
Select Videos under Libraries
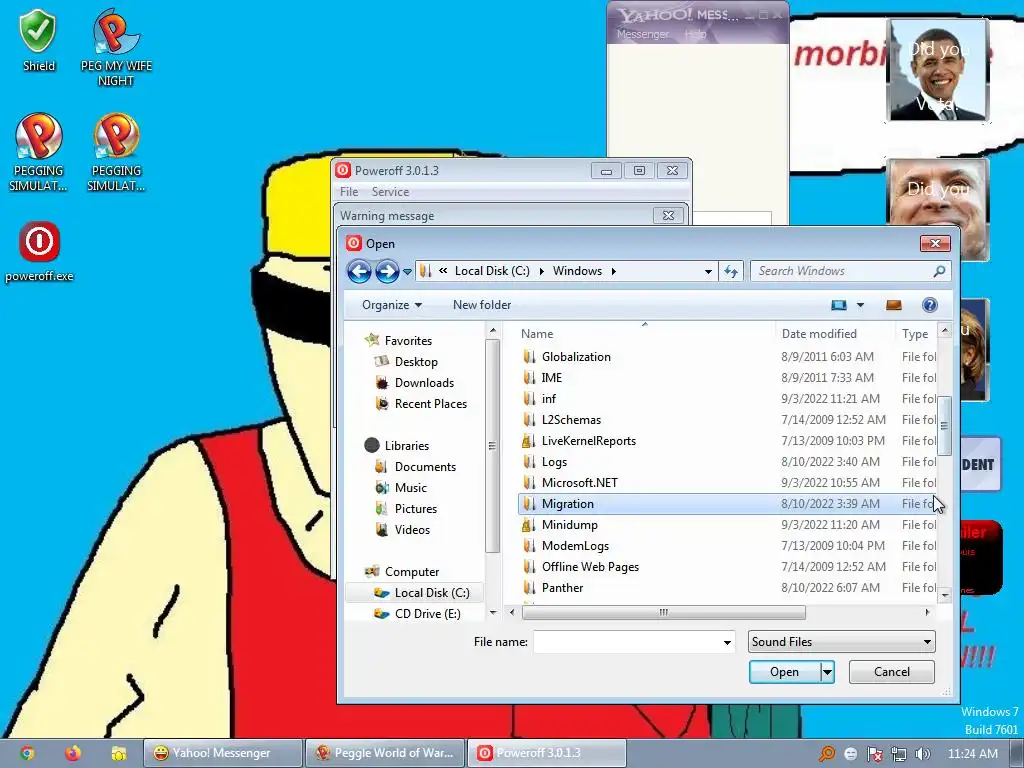[412, 530]
